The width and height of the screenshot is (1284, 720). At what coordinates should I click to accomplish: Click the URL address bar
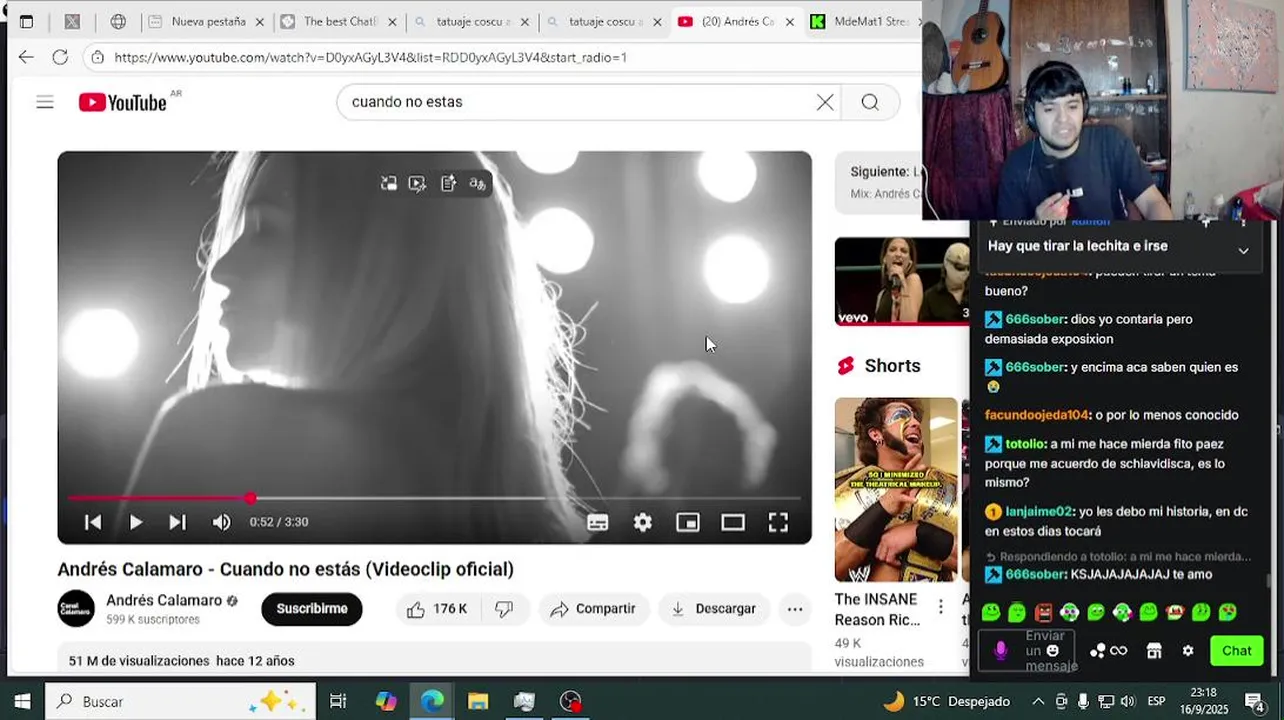[500, 57]
